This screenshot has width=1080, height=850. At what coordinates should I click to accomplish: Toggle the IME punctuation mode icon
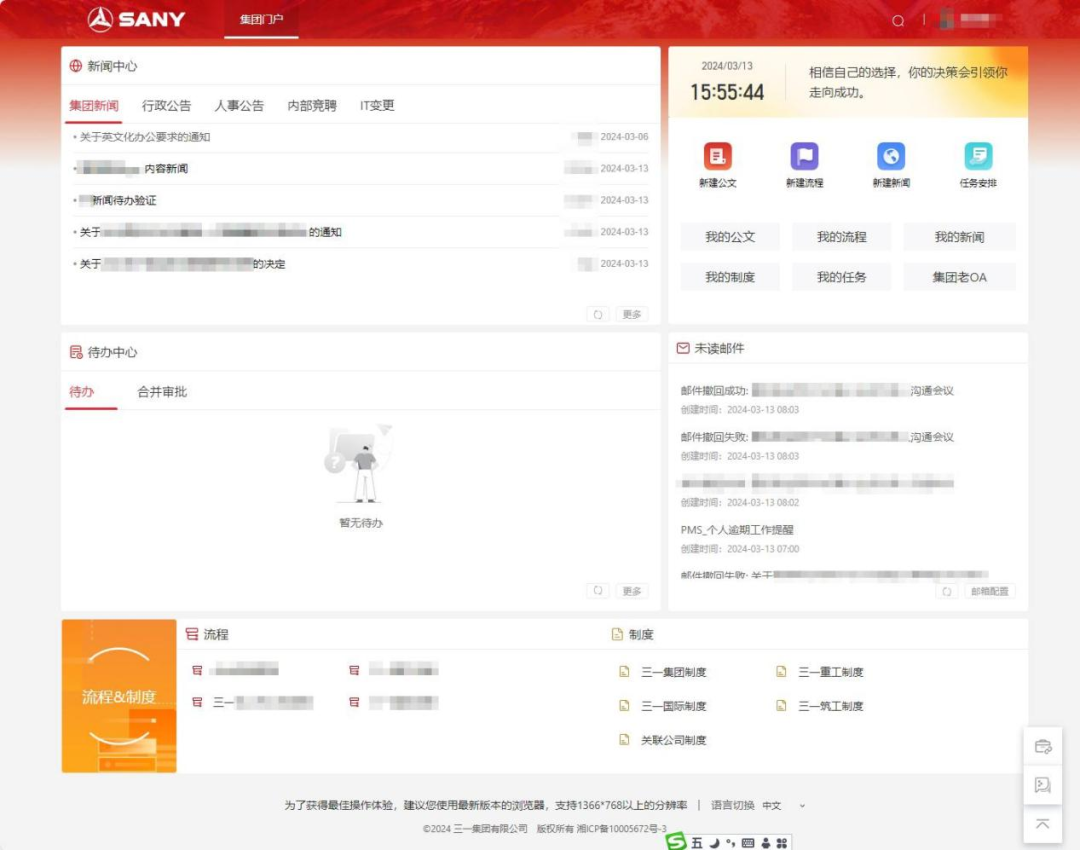[731, 843]
